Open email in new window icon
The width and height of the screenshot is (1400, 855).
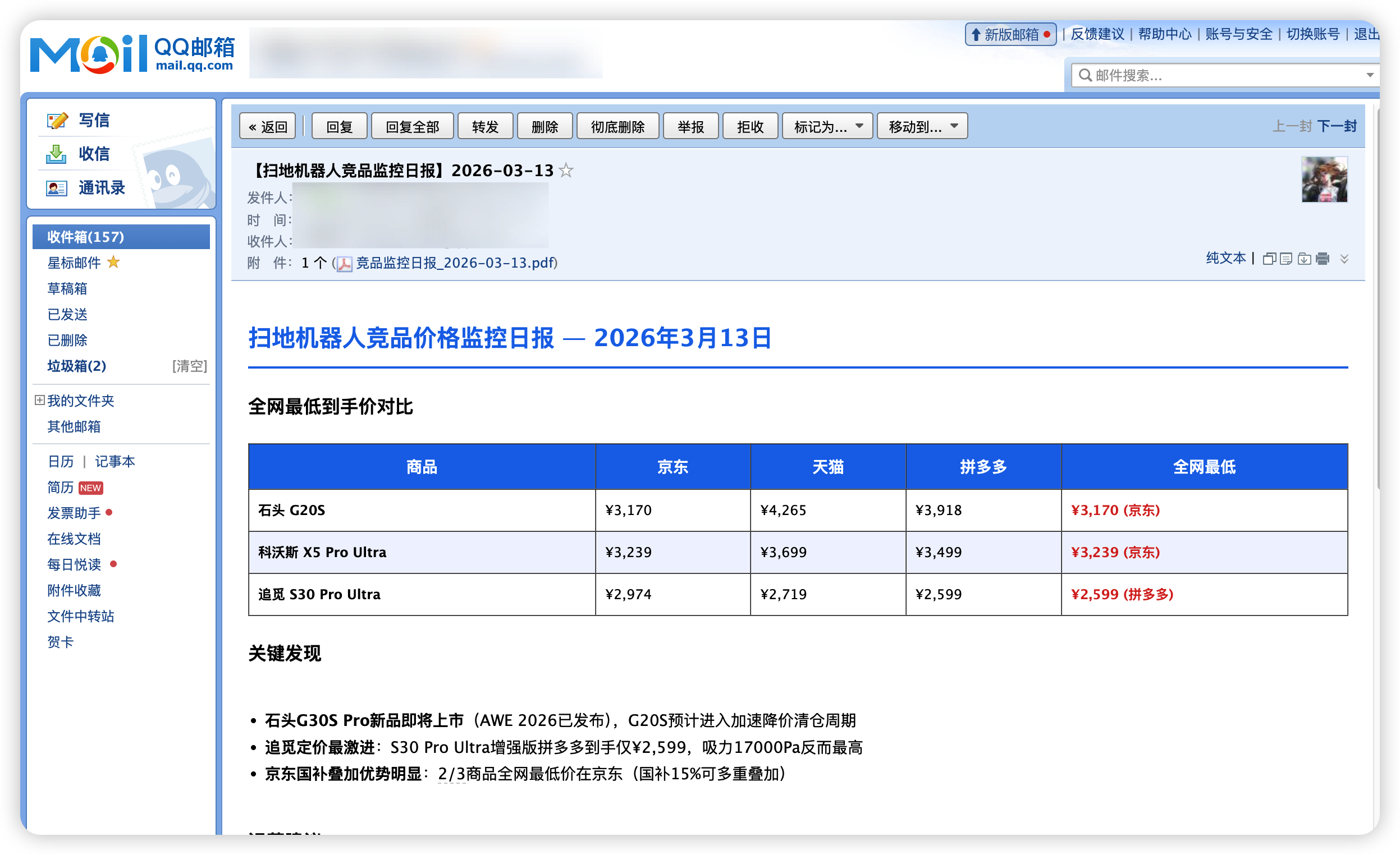[1269, 259]
